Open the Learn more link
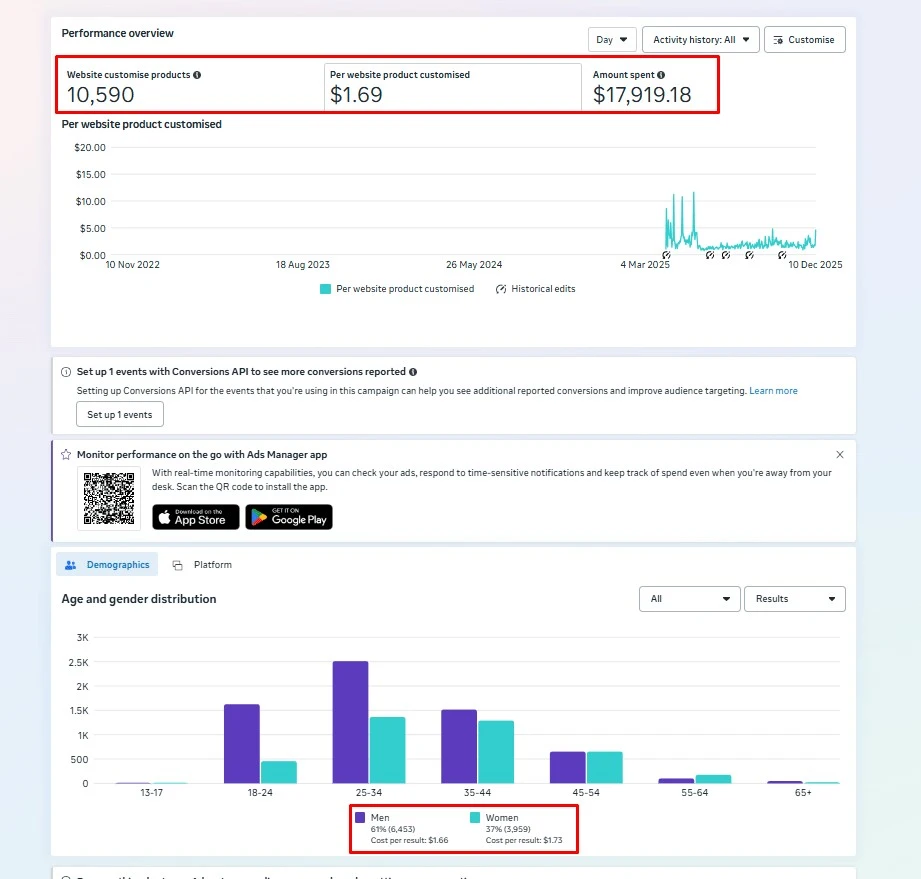The width and height of the screenshot is (921, 879). [773, 391]
